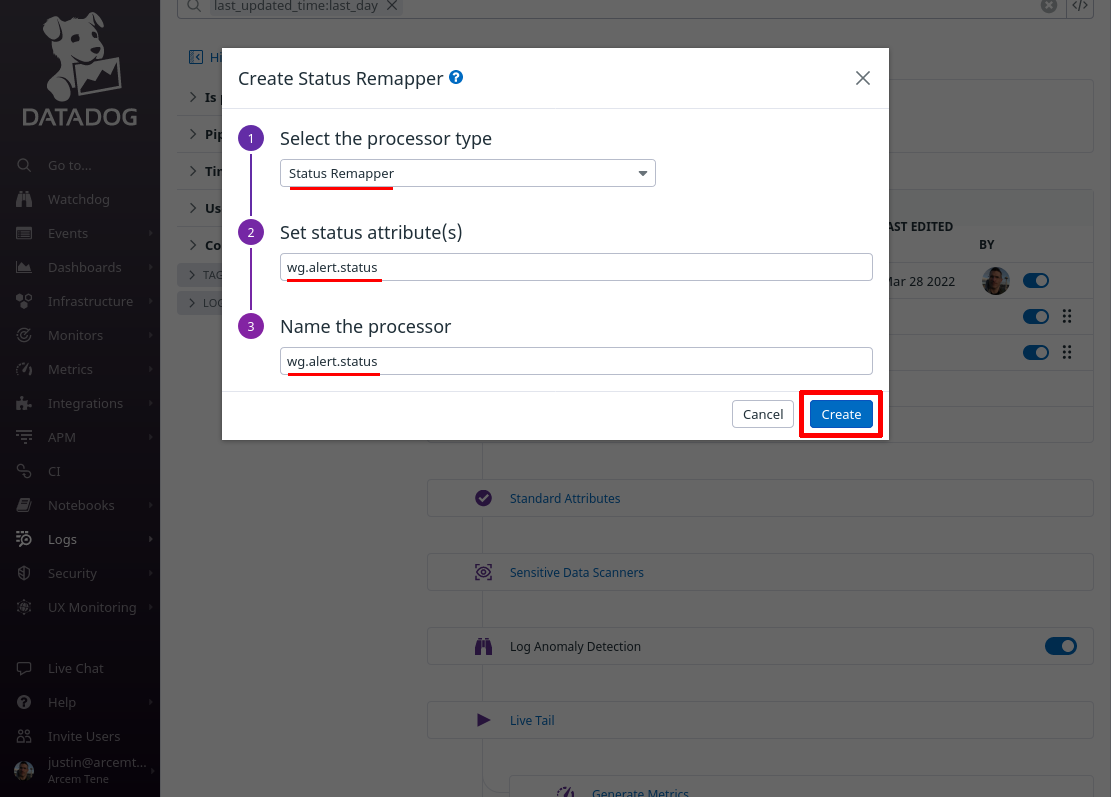Viewport: 1111px width, 797px height.
Task: Click the Standard Attributes checkmark icon
Action: tap(483, 498)
